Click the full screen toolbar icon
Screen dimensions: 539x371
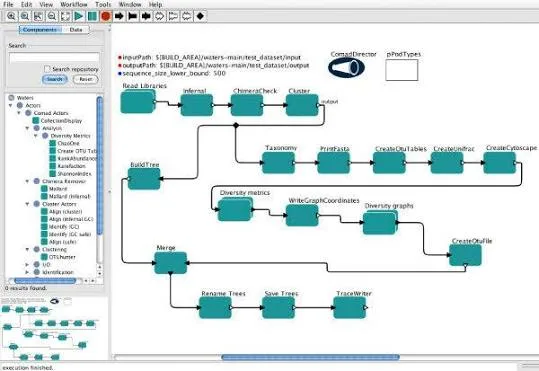pyautogui.click(x=65, y=16)
